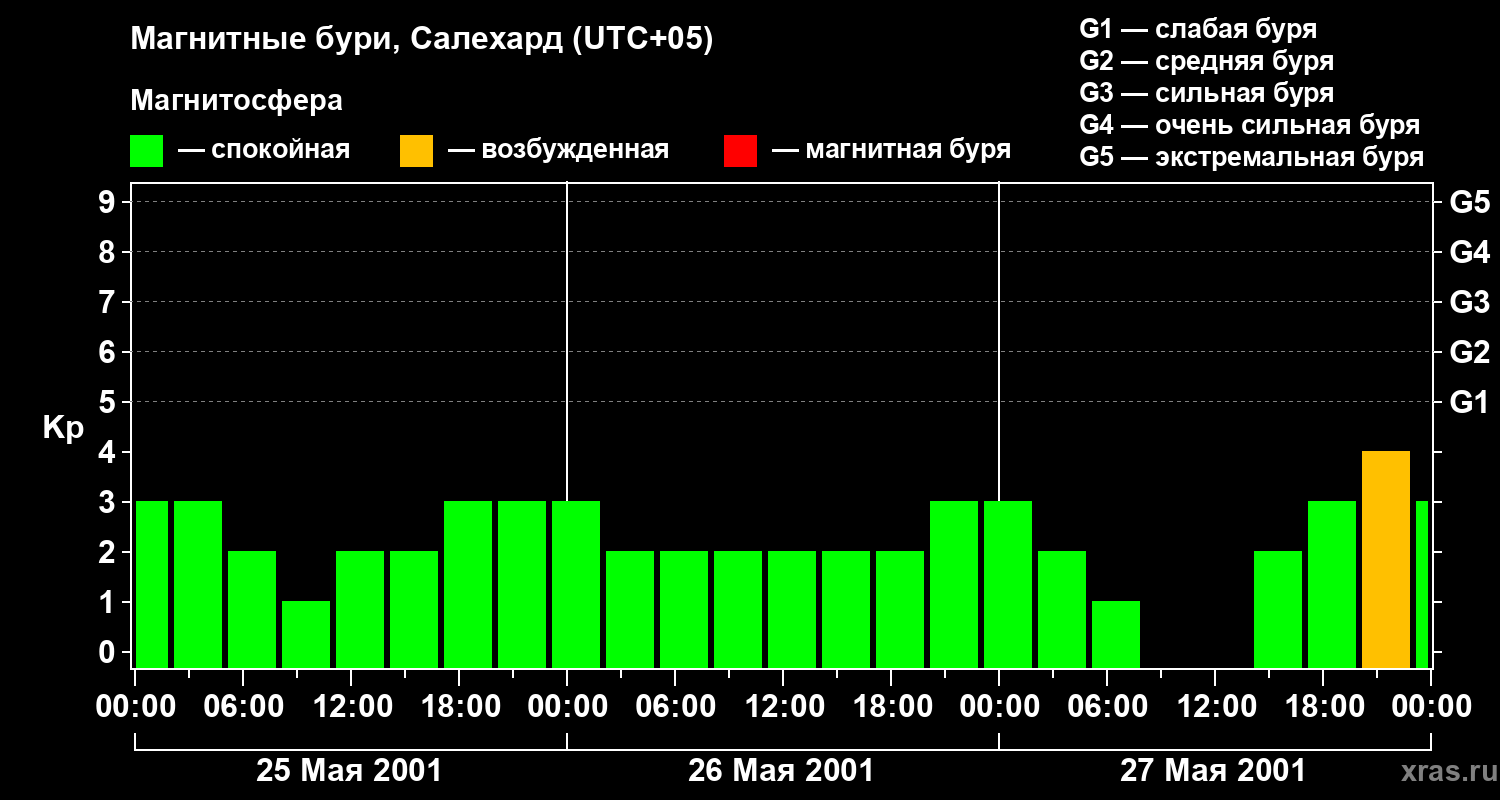Click the G1 mark on the right axis
The width and height of the screenshot is (1500, 800).
click(x=1469, y=402)
